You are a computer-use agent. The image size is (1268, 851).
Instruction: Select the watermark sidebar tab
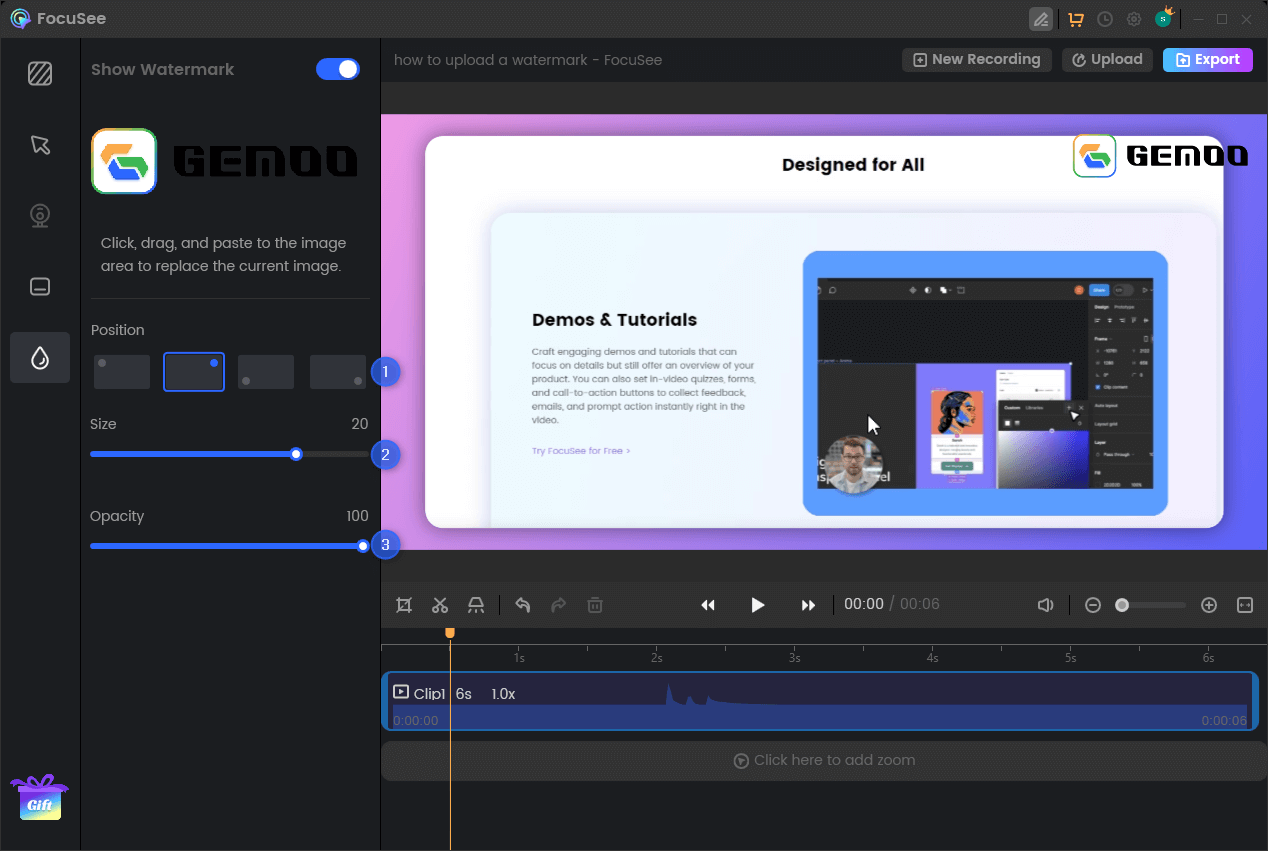(40, 358)
